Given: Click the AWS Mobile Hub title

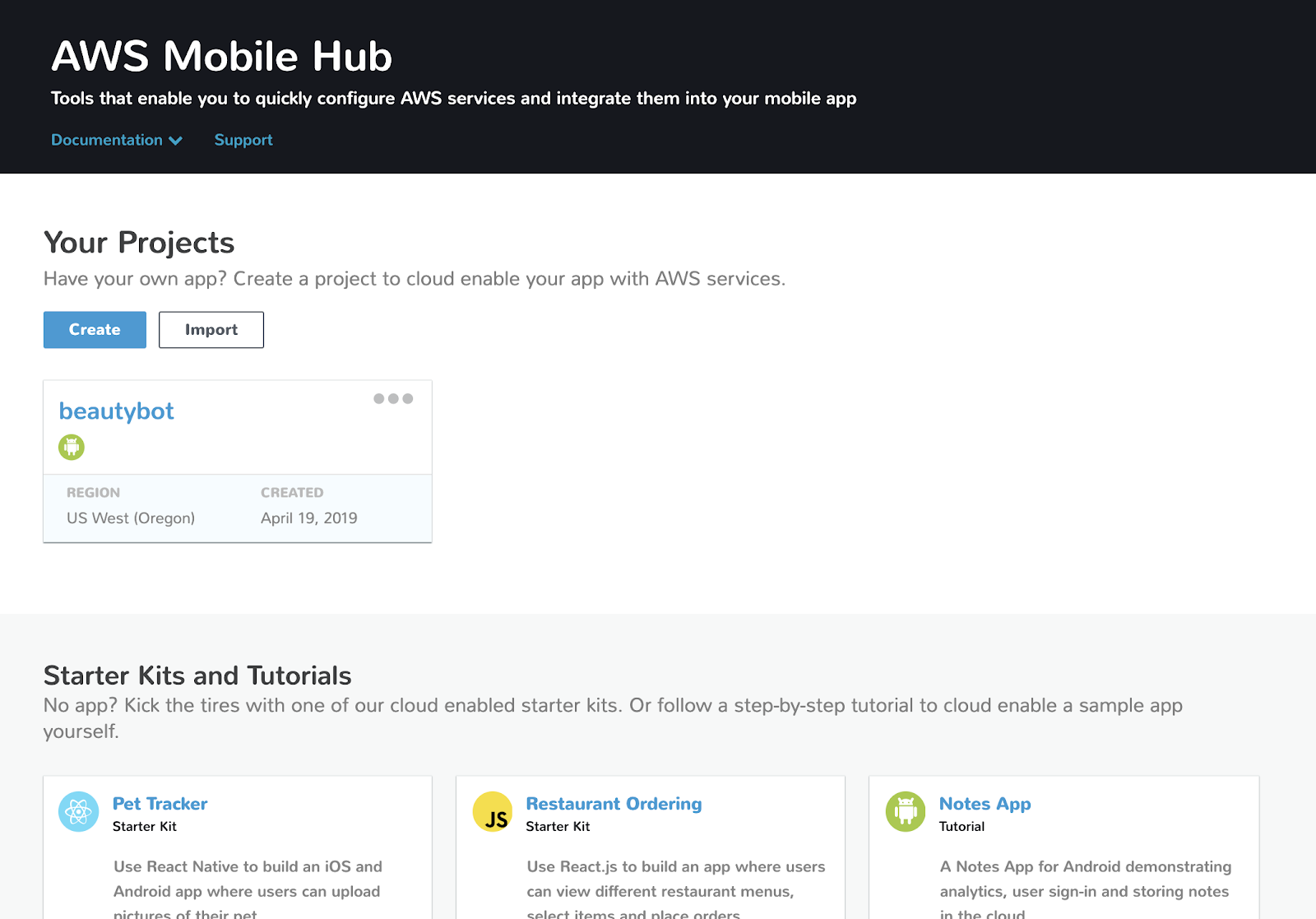Looking at the screenshot, I should (x=222, y=56).
